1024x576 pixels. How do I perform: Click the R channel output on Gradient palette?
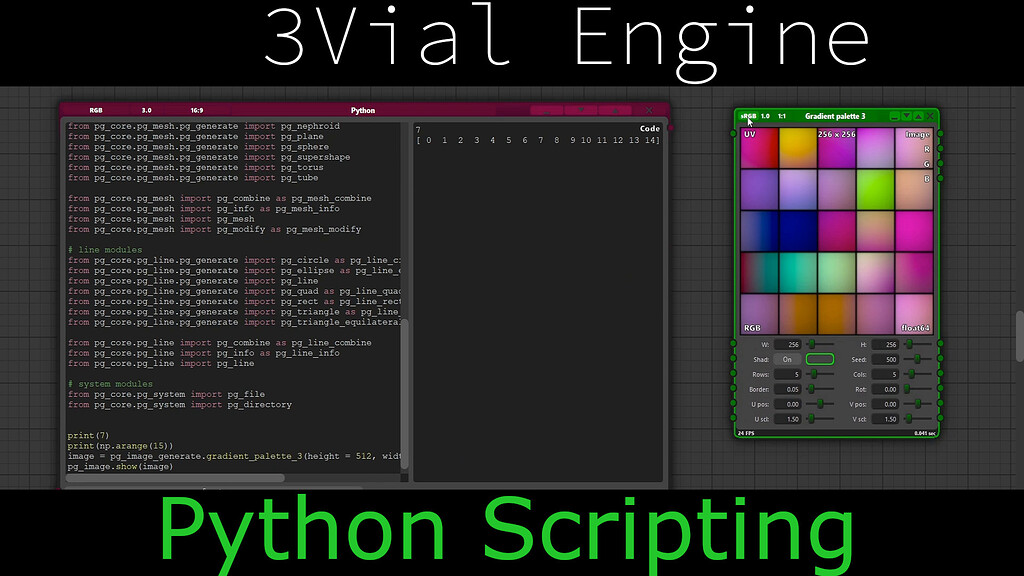pos(926,150)
